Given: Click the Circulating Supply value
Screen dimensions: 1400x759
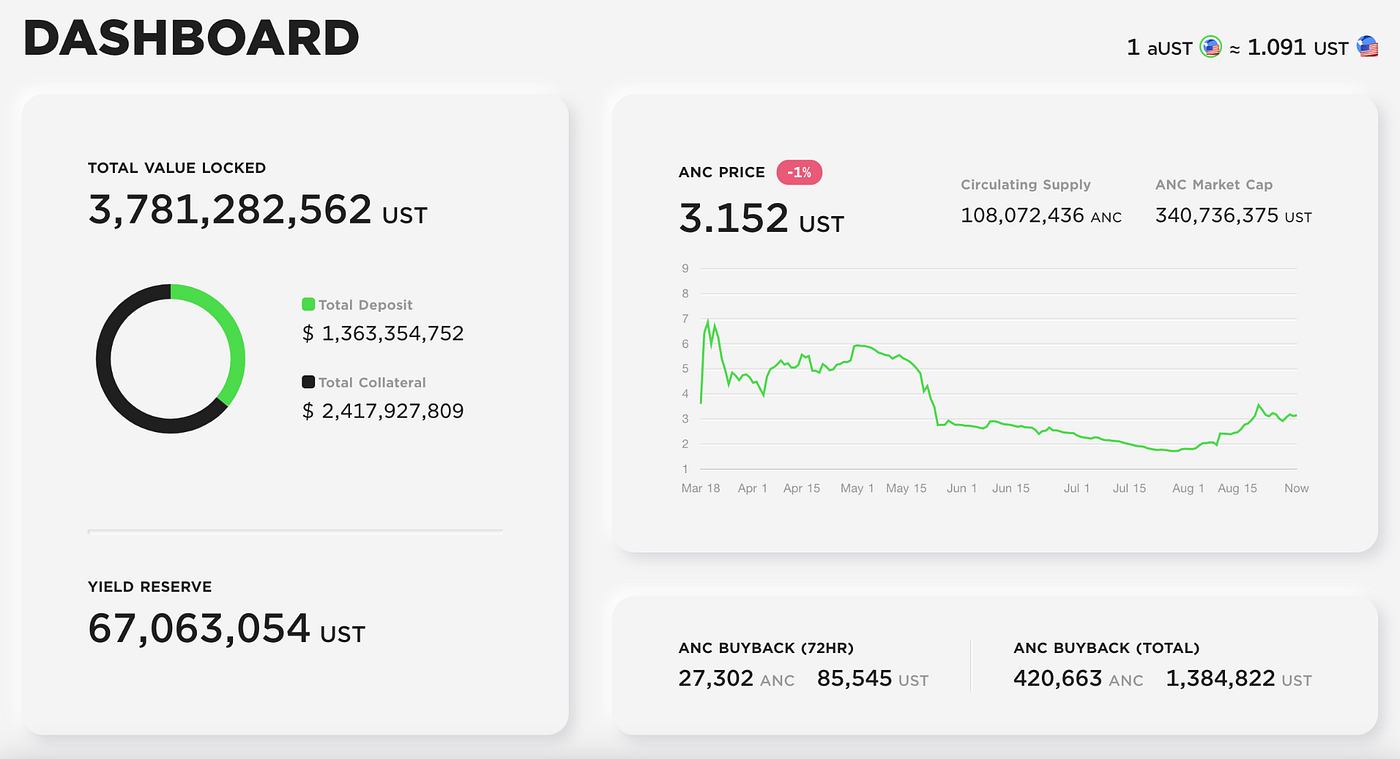Looking at the screenshot, I should pyautogui.click(x=1022, y=215).
